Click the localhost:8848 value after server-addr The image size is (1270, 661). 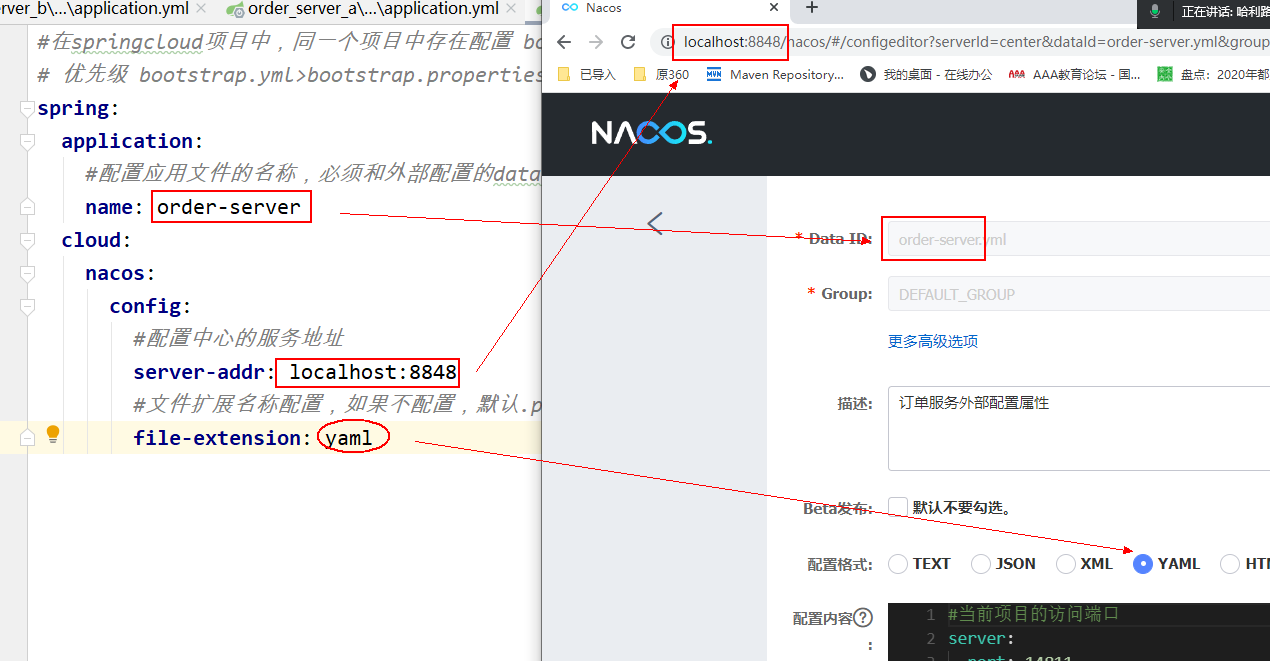[x=373, y=372]
